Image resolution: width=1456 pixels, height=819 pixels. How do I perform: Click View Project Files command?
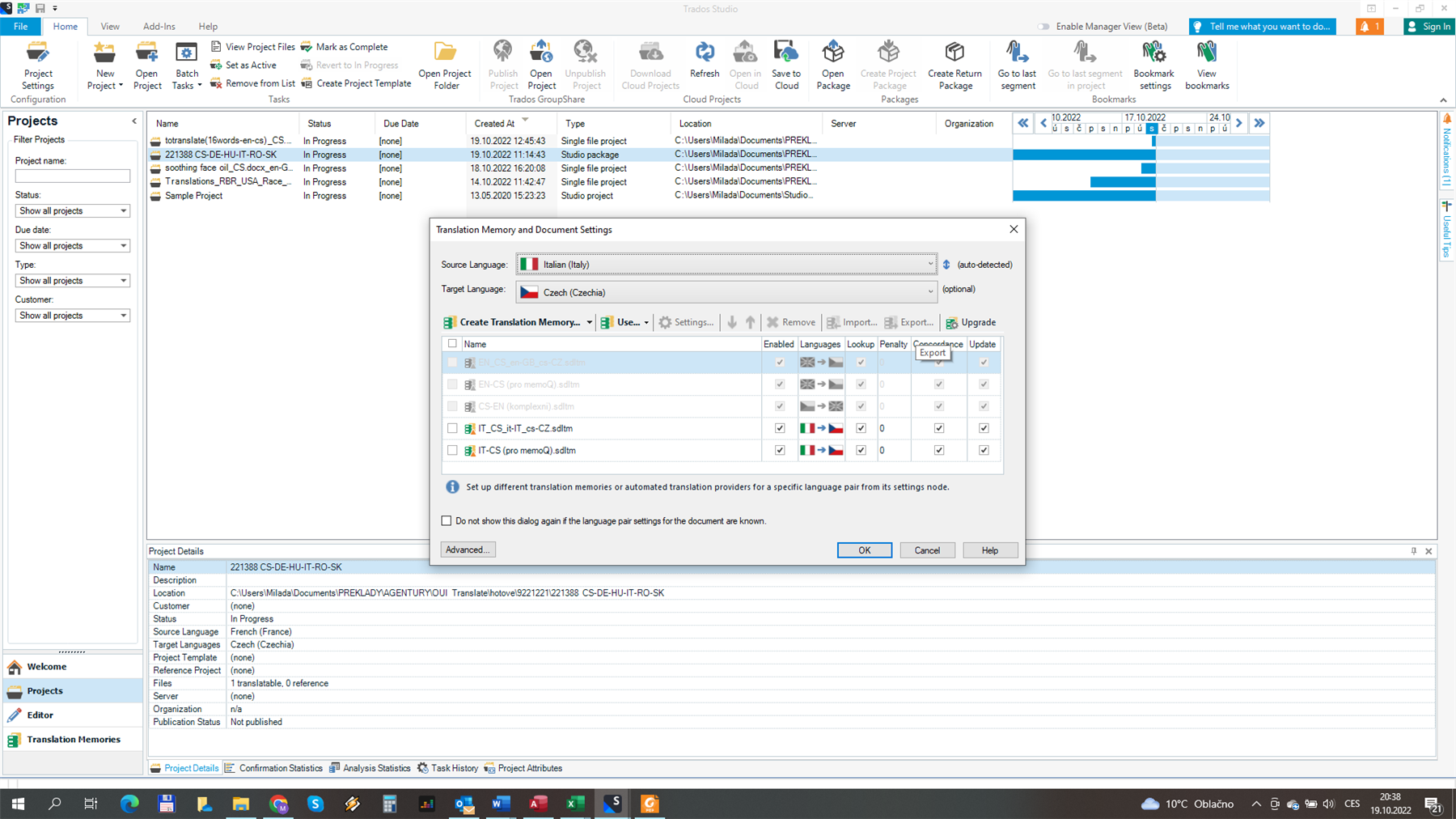click(252, 47)
